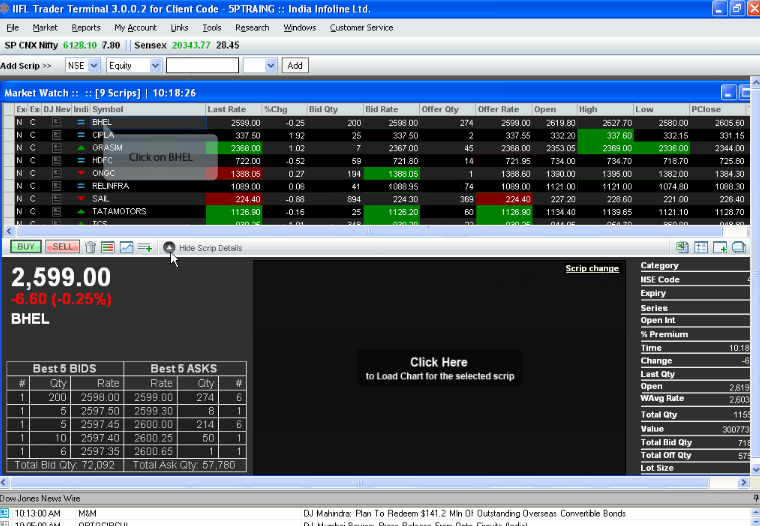This screenshot has width=760, height=526.
Task: Open the market depth colored rows icon
Action: click(108, 247)
